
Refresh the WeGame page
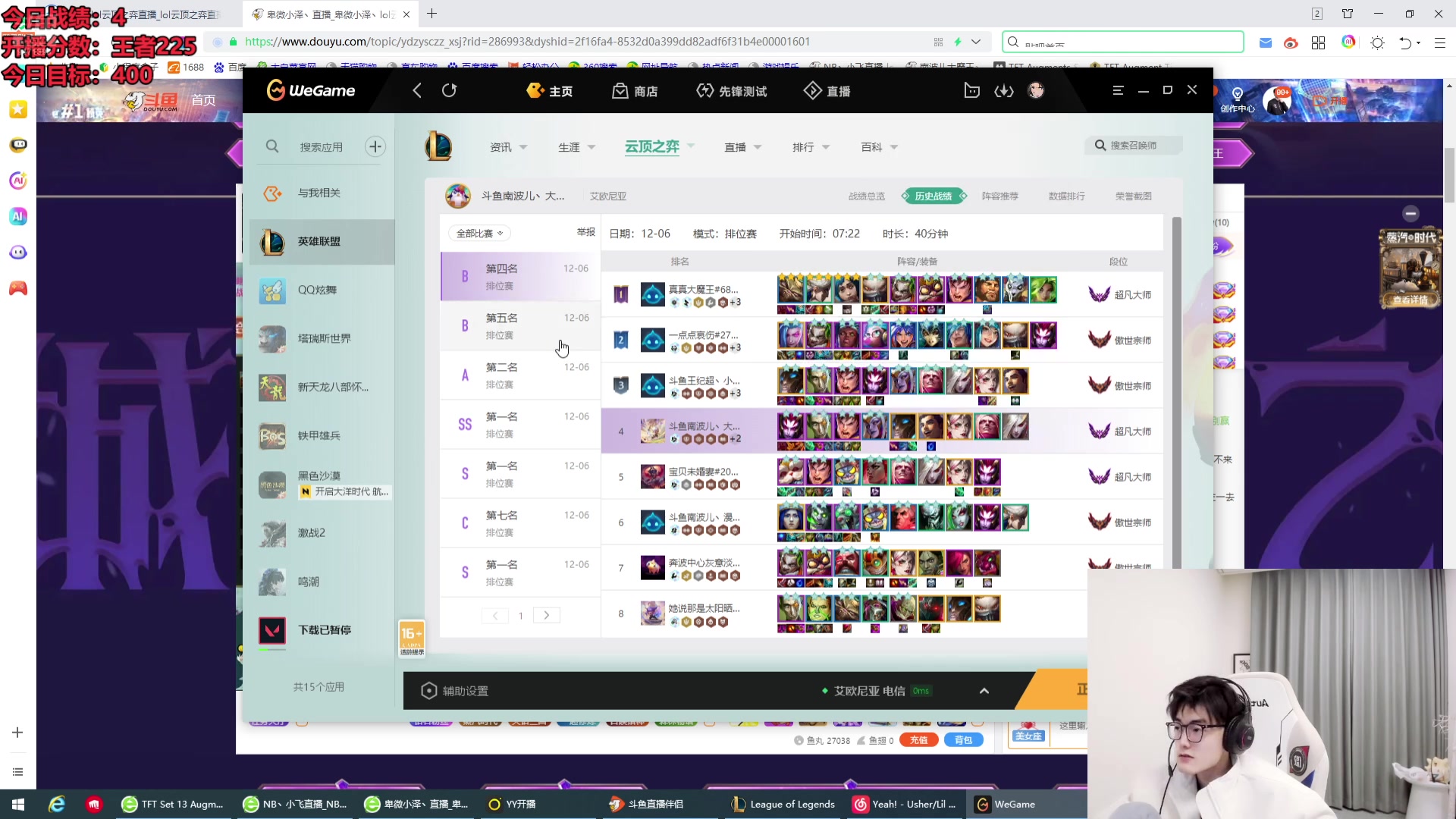pos(450,91)
